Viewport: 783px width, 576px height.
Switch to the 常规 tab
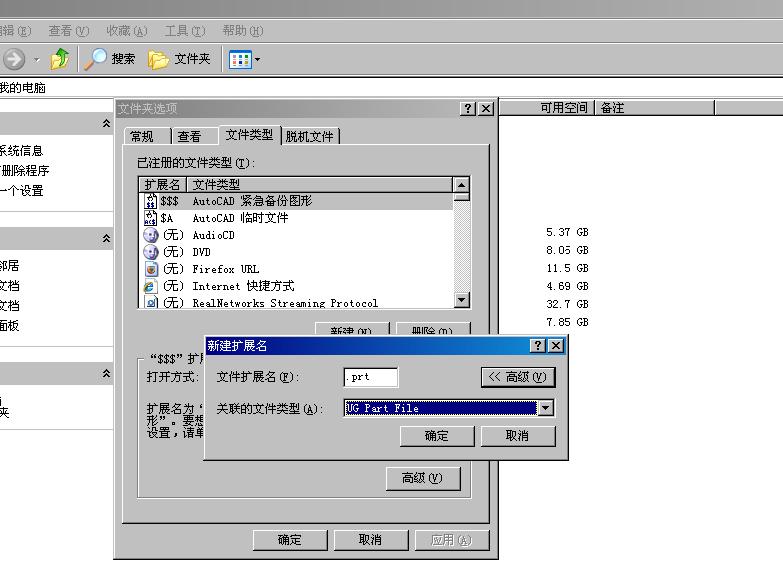147,136
